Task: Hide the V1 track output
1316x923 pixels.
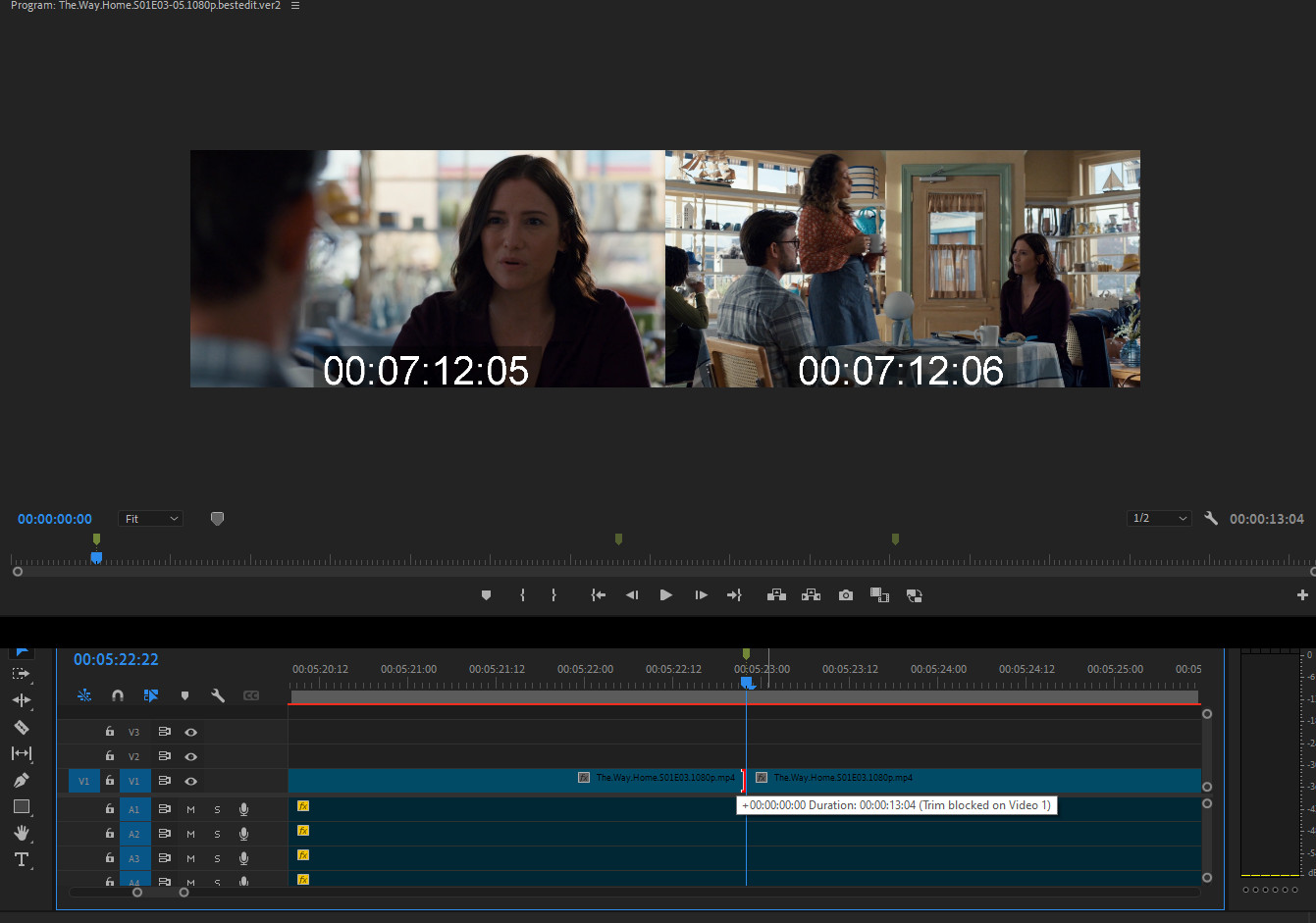Action: click(190, 781)
